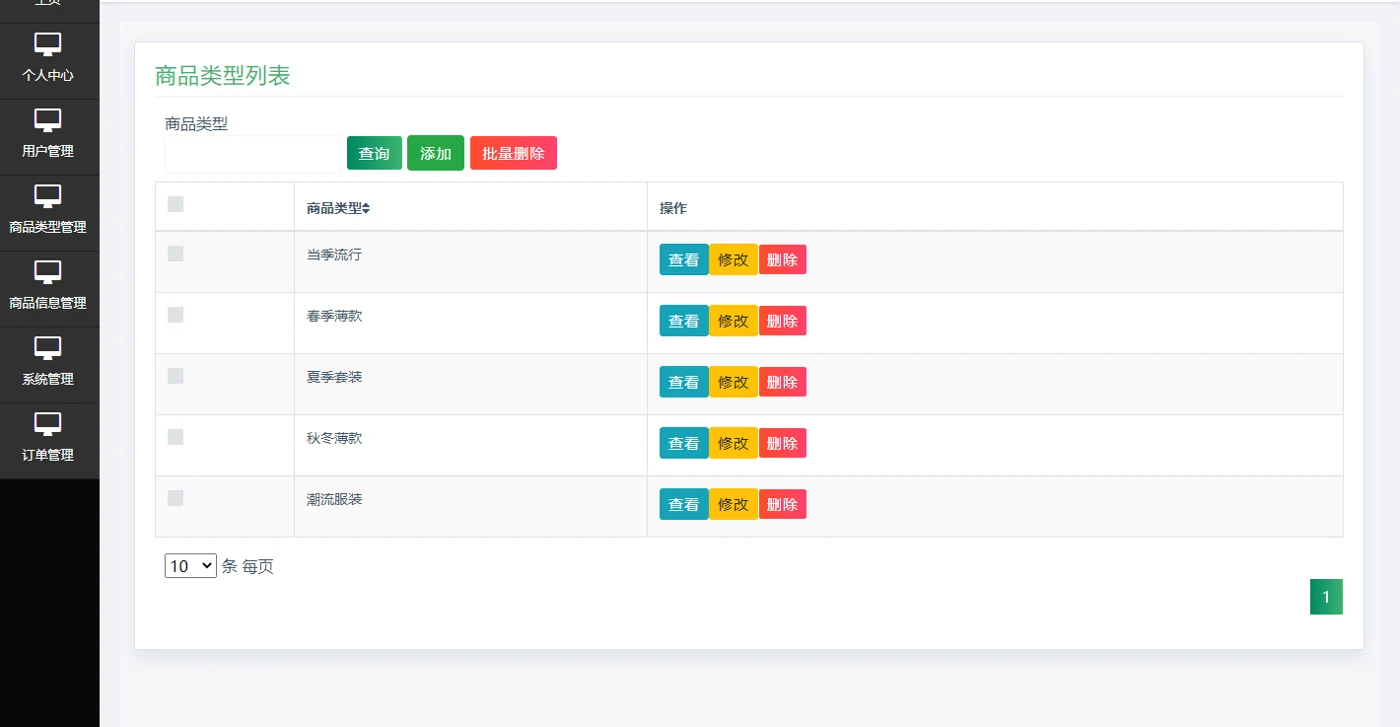Toggle the select-all header checkbox
The height and width of the screenshot is (727, 1400).
(176, 204)
